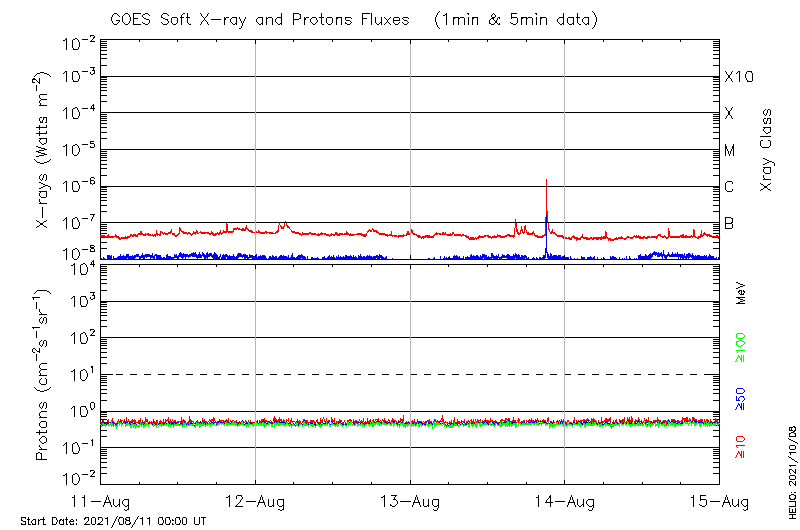This screenshot has width=800, height=530.
Task: Select the 12-Aug tick label
Action: point(256,500)
